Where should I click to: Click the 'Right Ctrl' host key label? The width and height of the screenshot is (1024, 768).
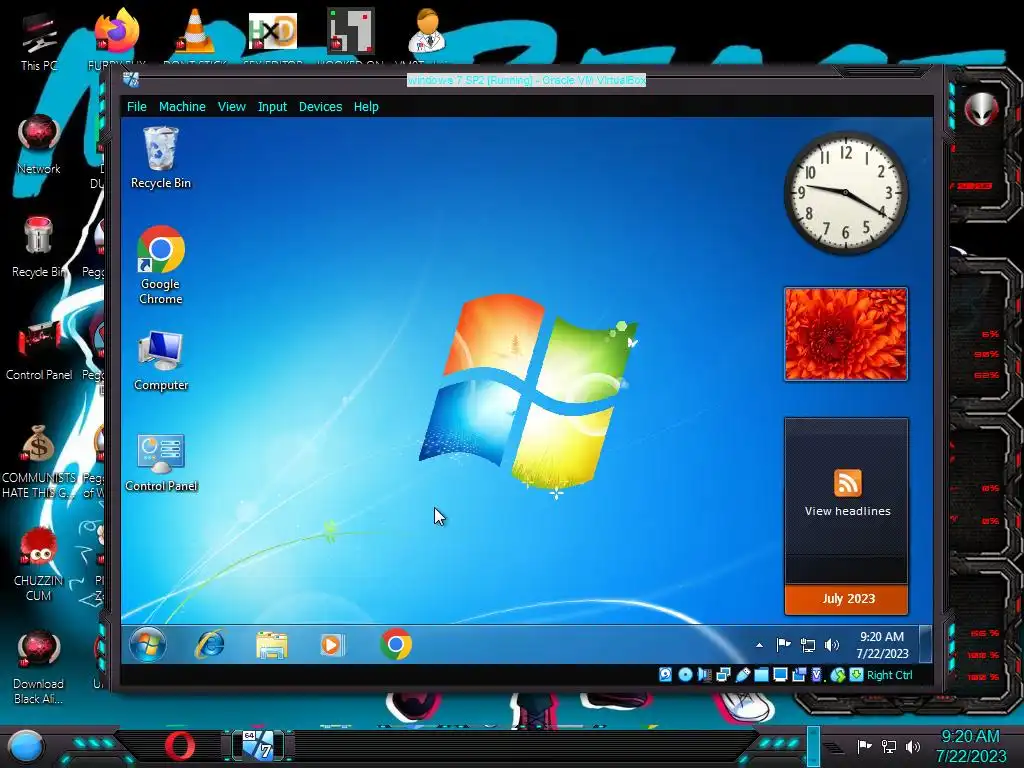coord(889,675)
